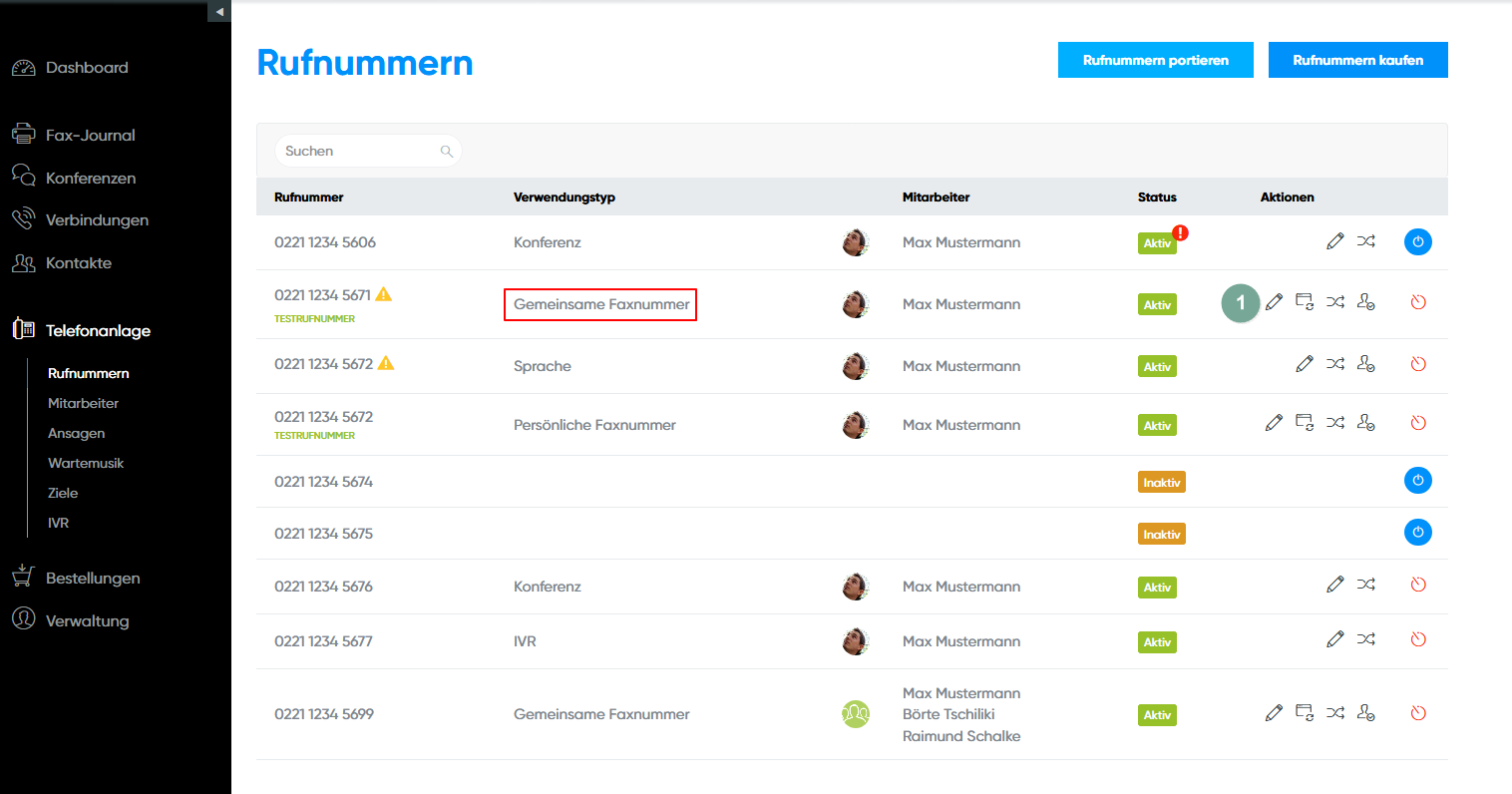Click window-refresh icon in Persönliche Faxnummer row
Image resolution: width=1512 pixels, height=794 pixels.
[x=1305, y=423]
